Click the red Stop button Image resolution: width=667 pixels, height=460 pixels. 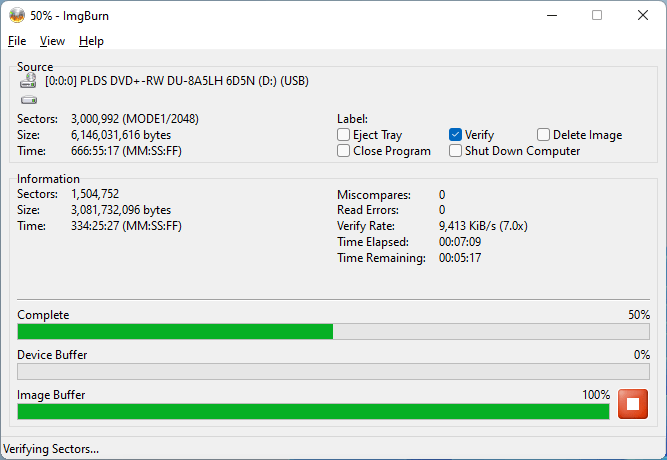click(633, 404)
